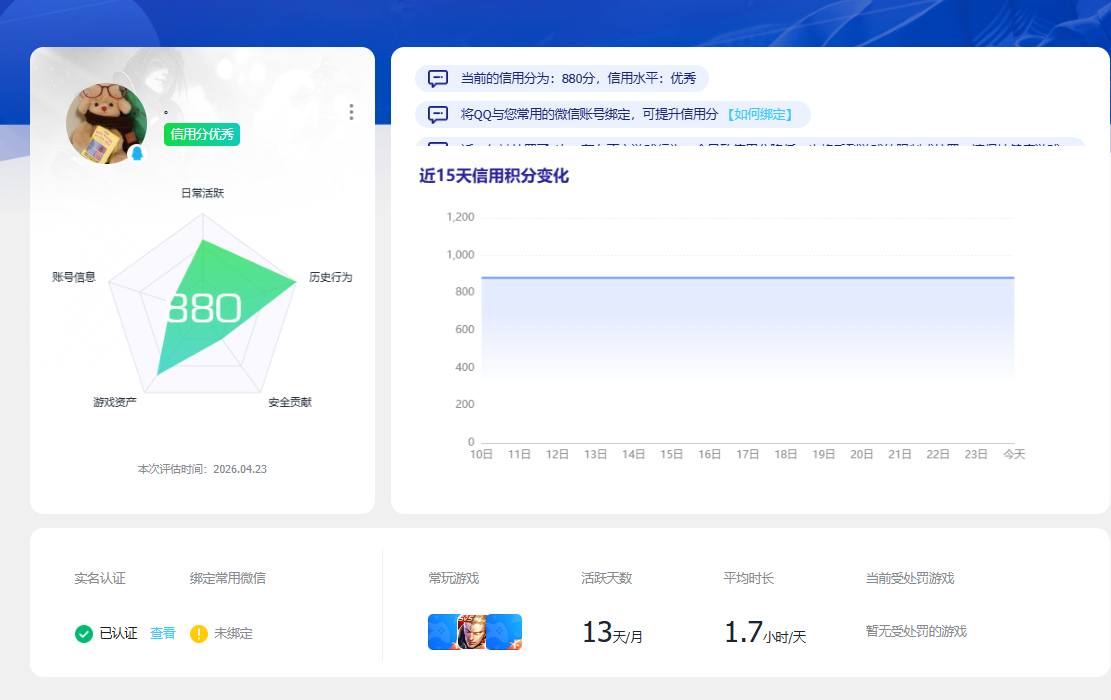Image resolution: width=1111 pixels, height=700 pixels.
Task: Click the 未绑定 status text
Action: point(233,633)
